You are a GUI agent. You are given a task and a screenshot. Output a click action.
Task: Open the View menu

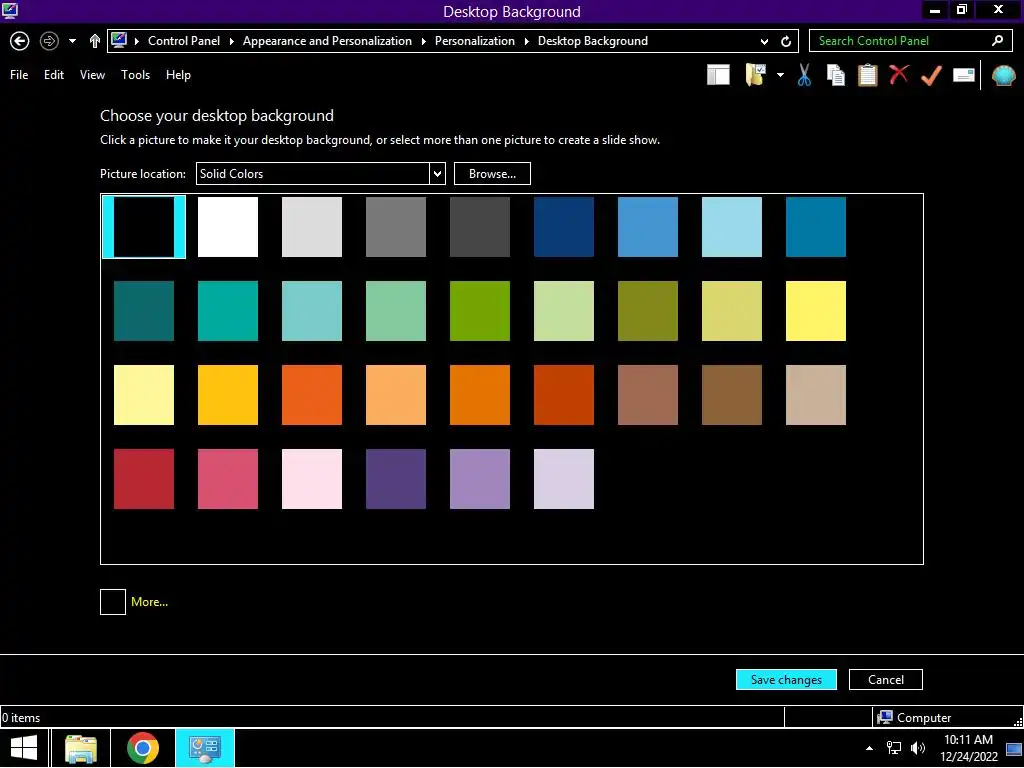(92, 75)
